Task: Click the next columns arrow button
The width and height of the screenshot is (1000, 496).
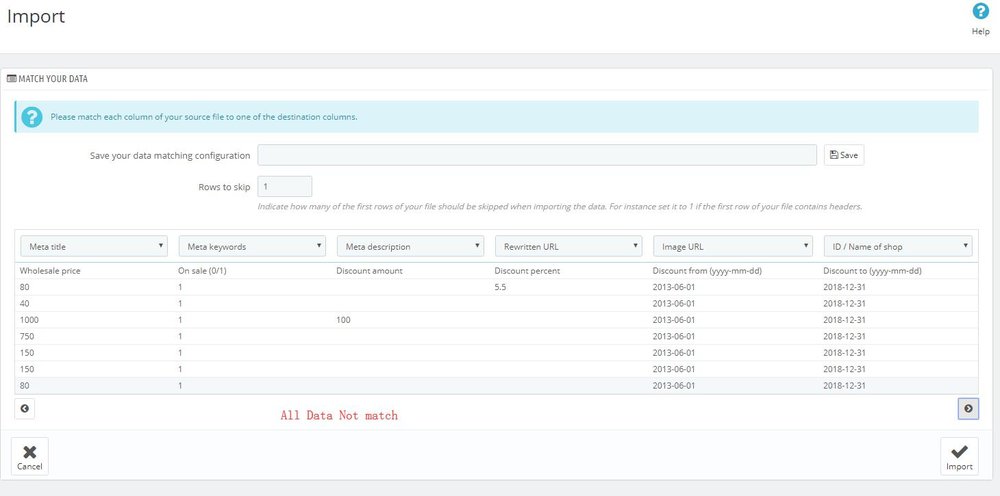Action: tap(968, 409)
